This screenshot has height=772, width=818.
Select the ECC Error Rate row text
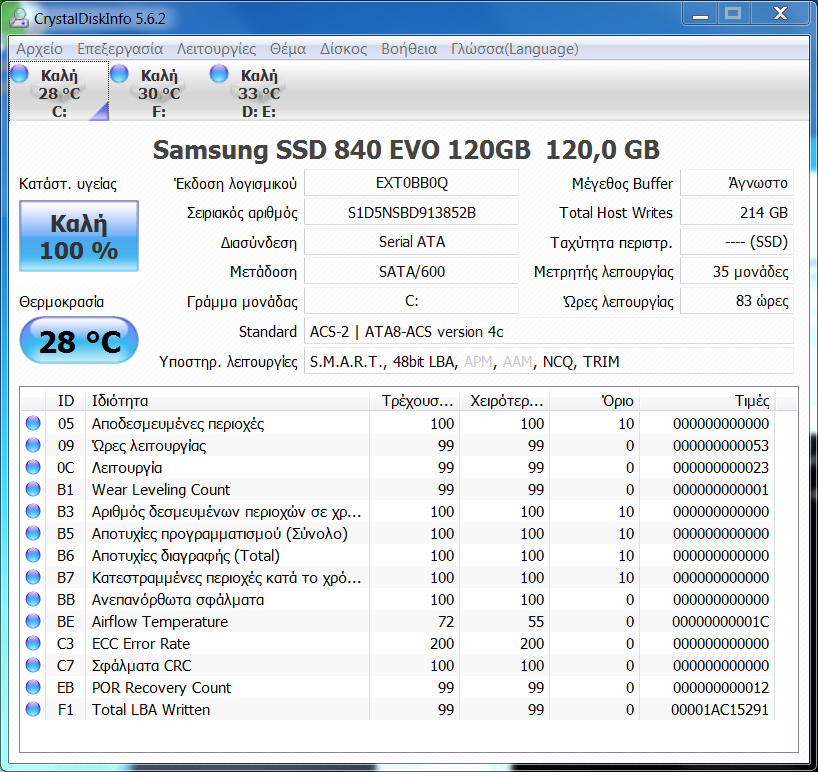pyautogui.click(x=141, y=643)
